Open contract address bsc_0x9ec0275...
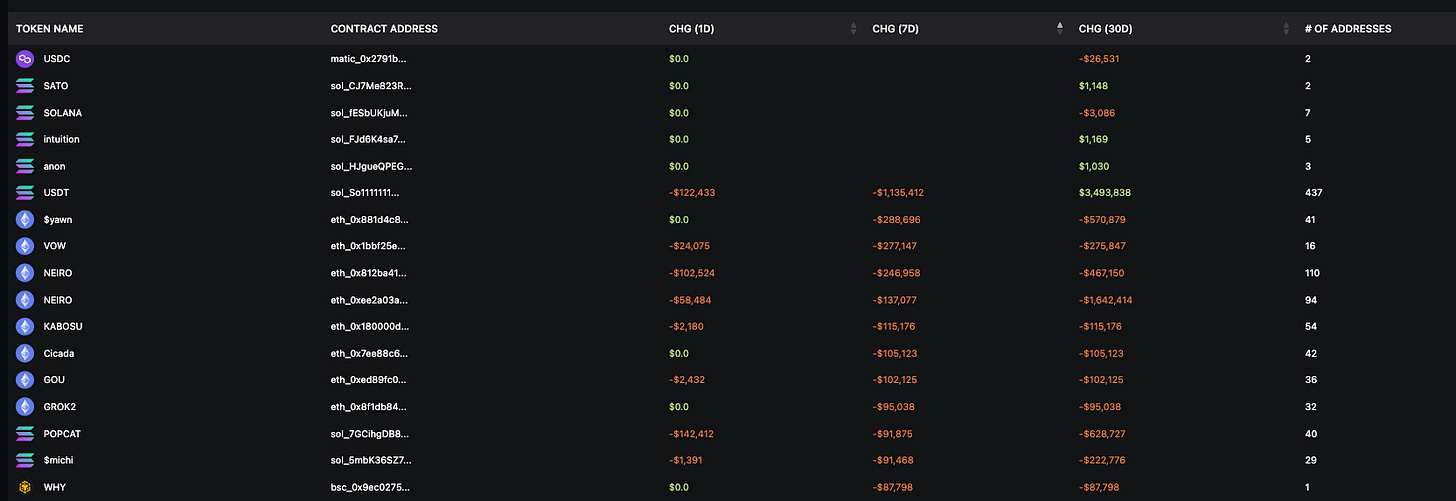 click(369, 487)
